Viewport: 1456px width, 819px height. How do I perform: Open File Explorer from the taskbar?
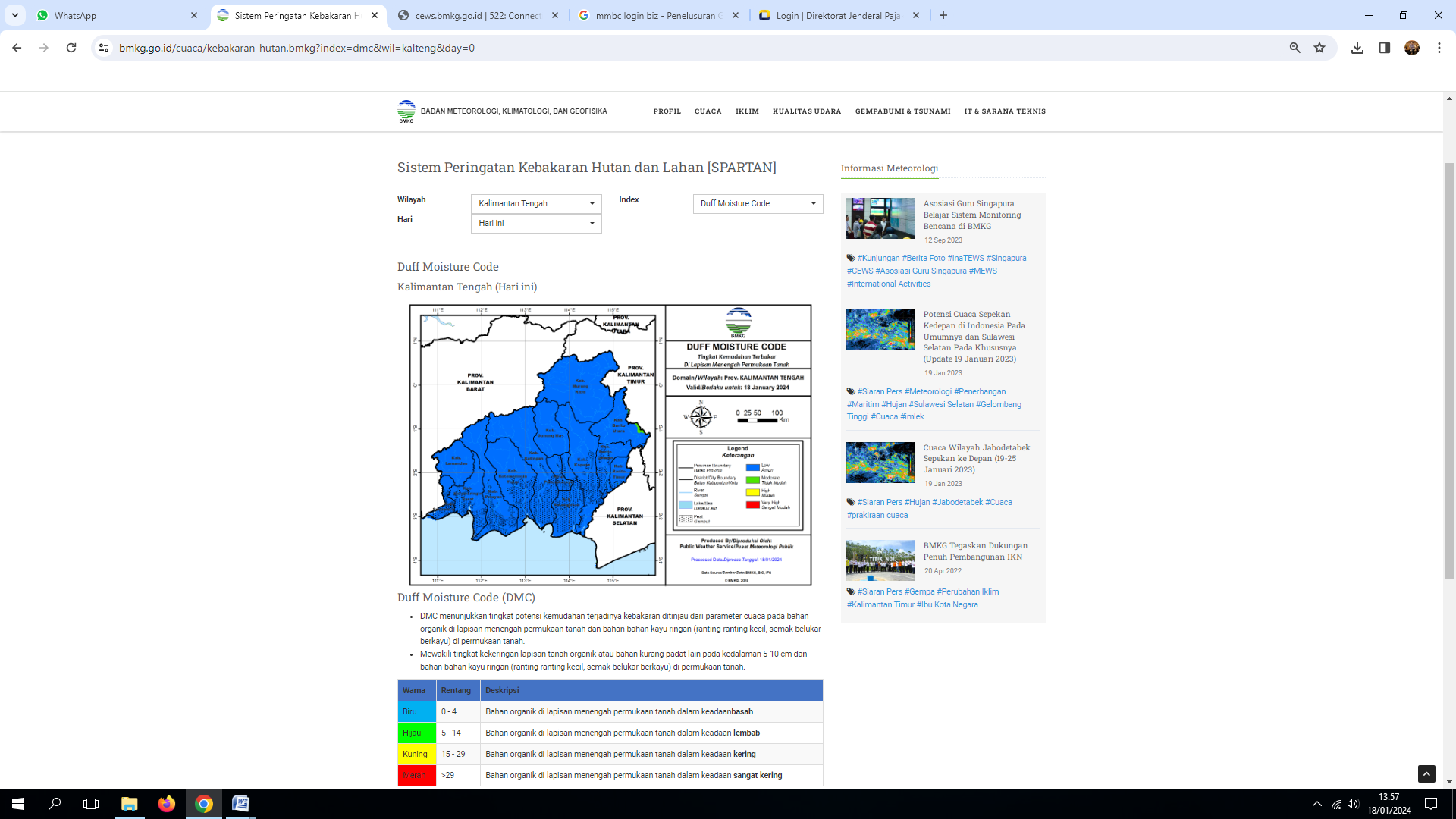130,804
